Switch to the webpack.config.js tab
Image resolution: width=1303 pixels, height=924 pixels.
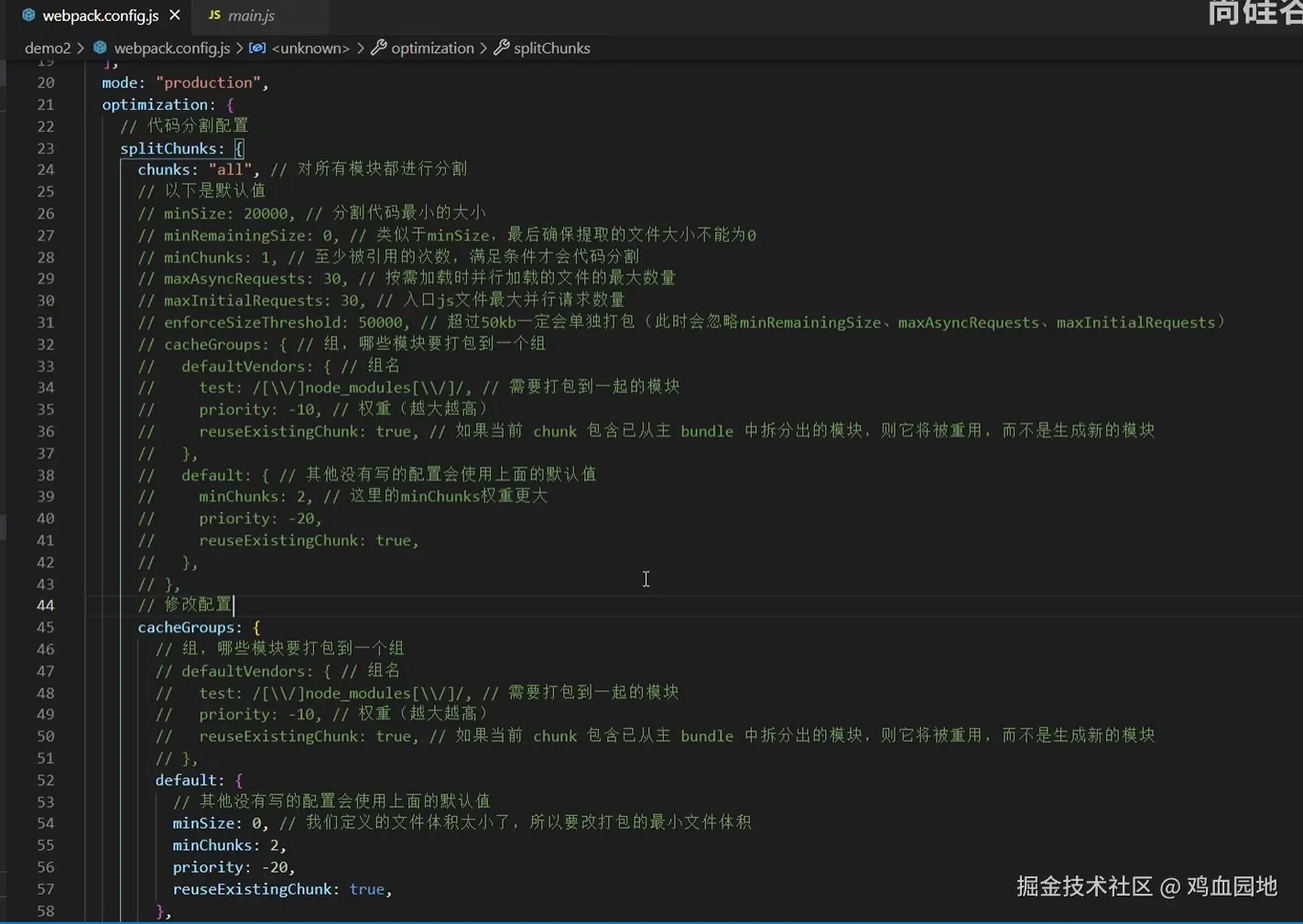click(x=101, y=16)
